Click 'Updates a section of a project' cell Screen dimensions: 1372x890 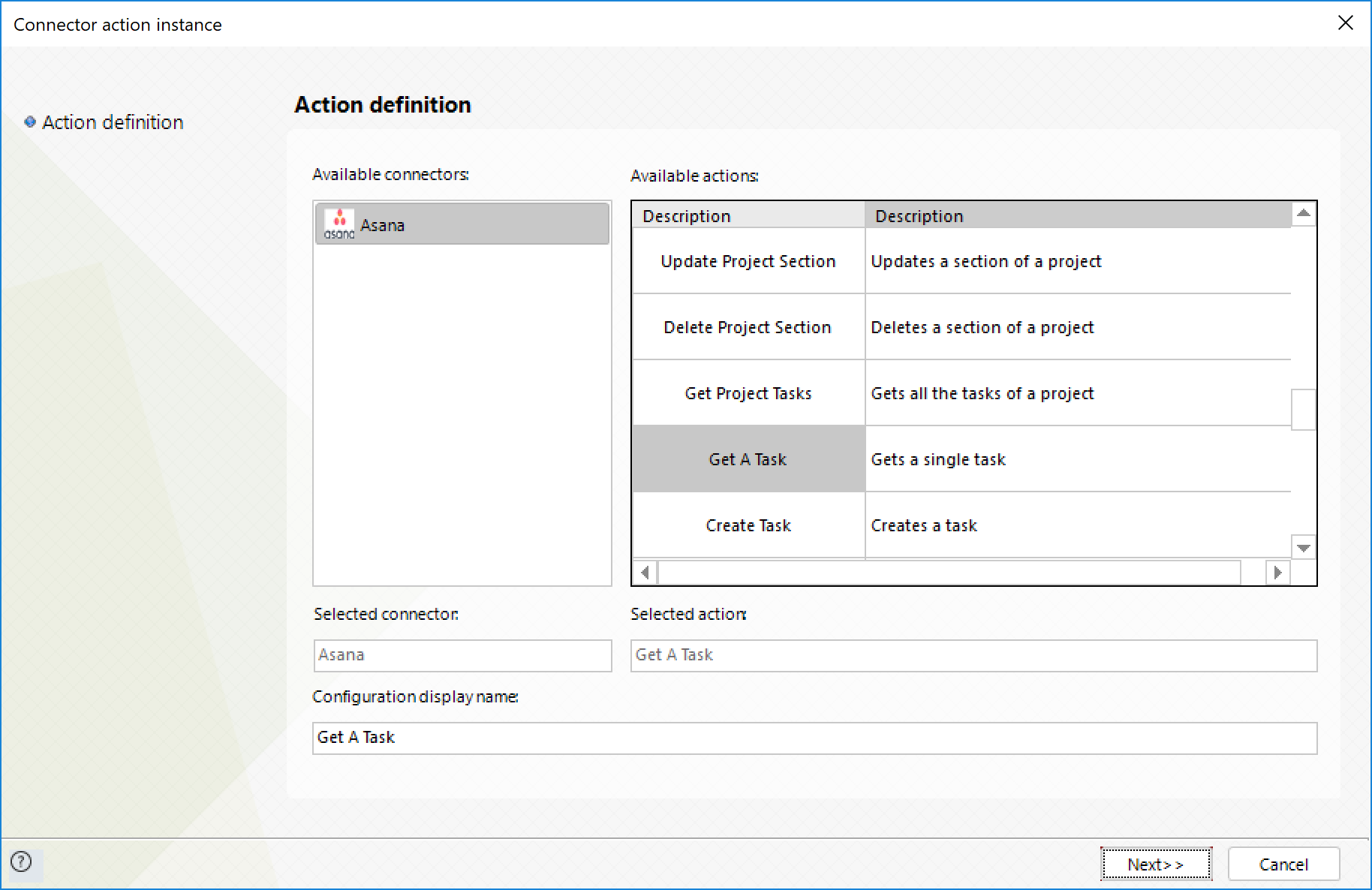[x=1078, y=260]
